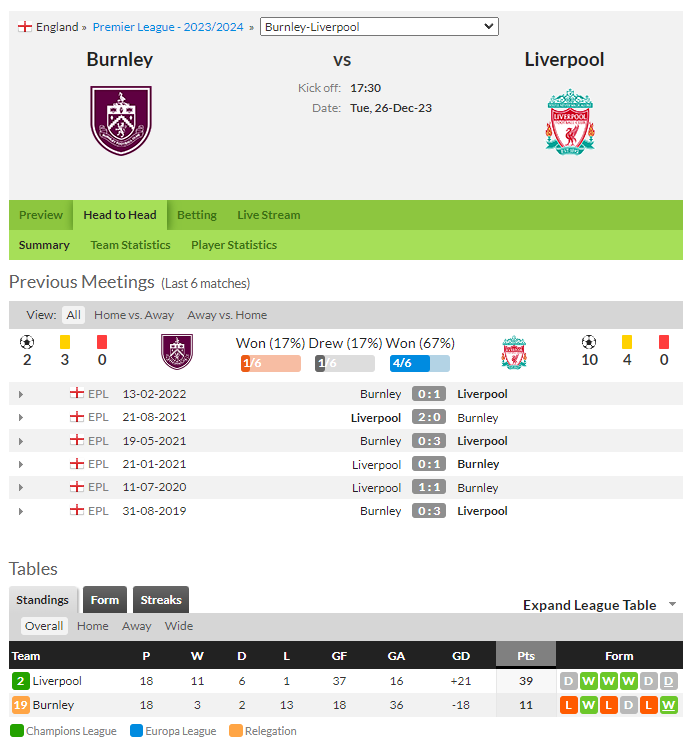
Task: Click the blue 4/6 Liverpool win bar
Action: tap(419, 363)
